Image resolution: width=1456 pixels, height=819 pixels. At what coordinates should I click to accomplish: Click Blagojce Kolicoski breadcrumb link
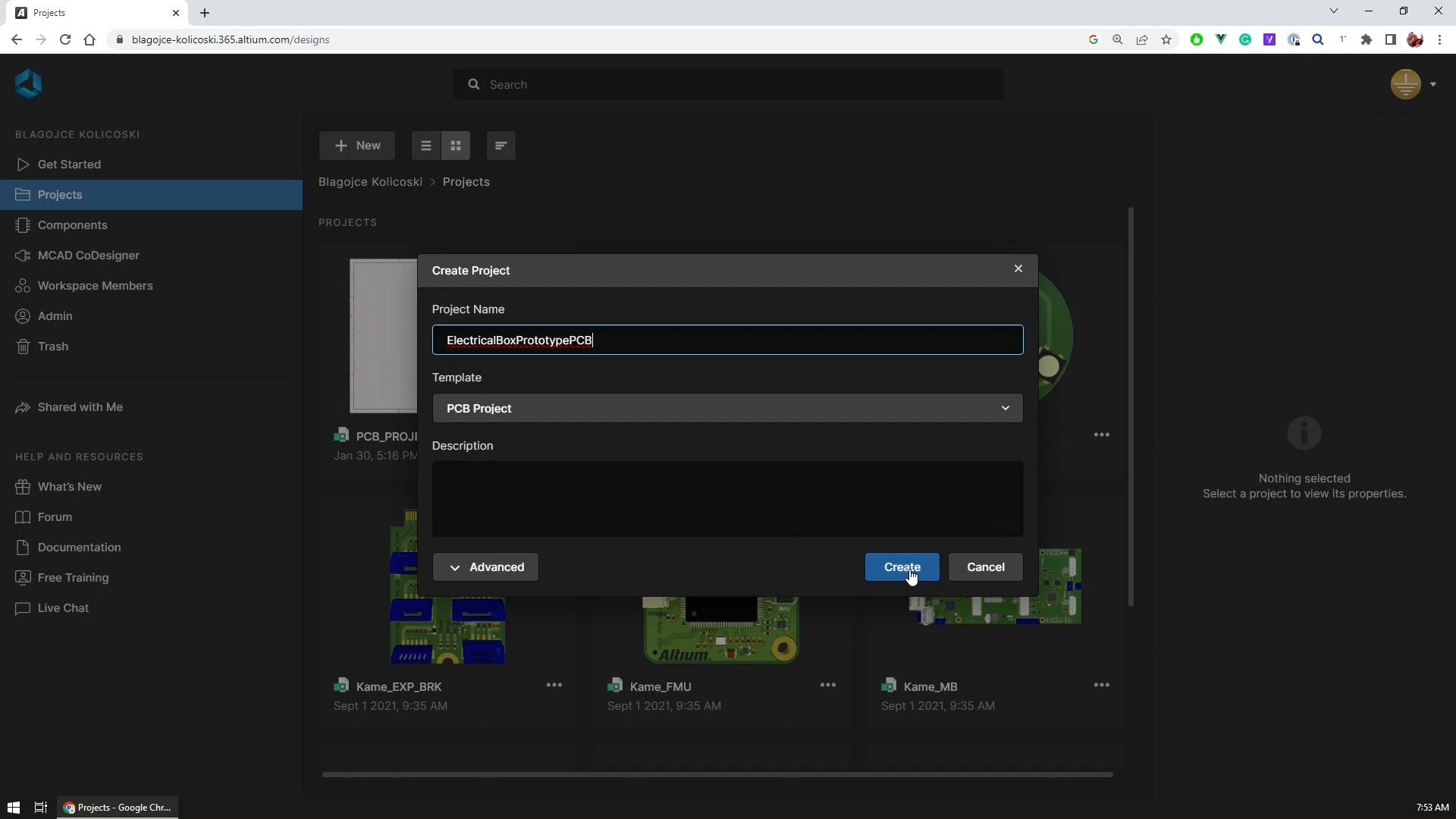370,182
